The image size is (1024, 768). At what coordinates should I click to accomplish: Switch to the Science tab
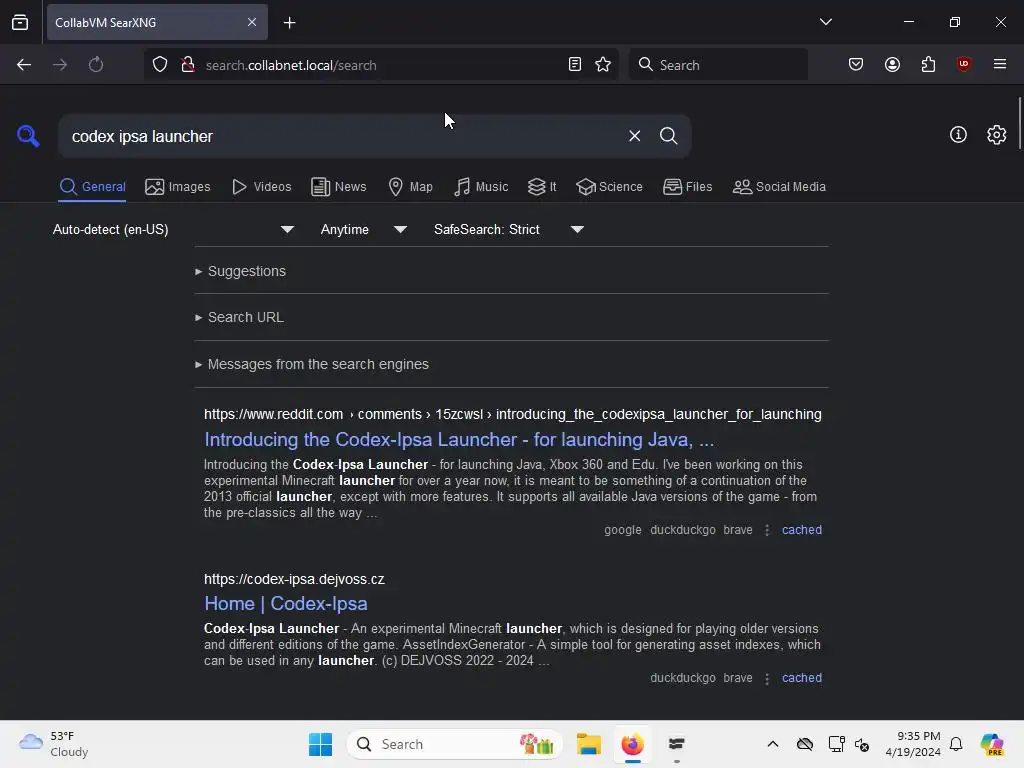click(609, 187)
